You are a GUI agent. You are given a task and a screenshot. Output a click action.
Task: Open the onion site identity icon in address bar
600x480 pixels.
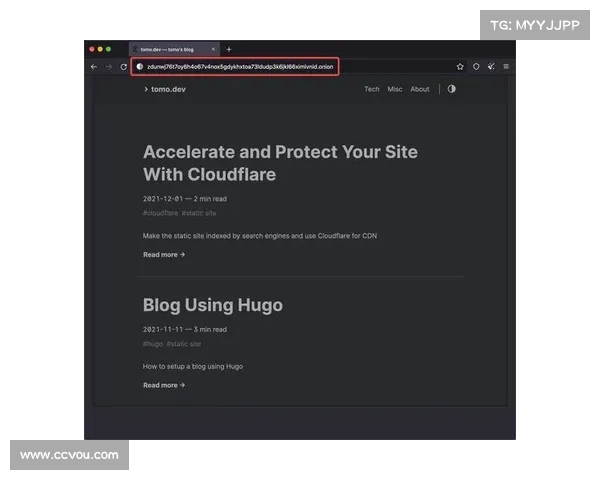point(140,67)
